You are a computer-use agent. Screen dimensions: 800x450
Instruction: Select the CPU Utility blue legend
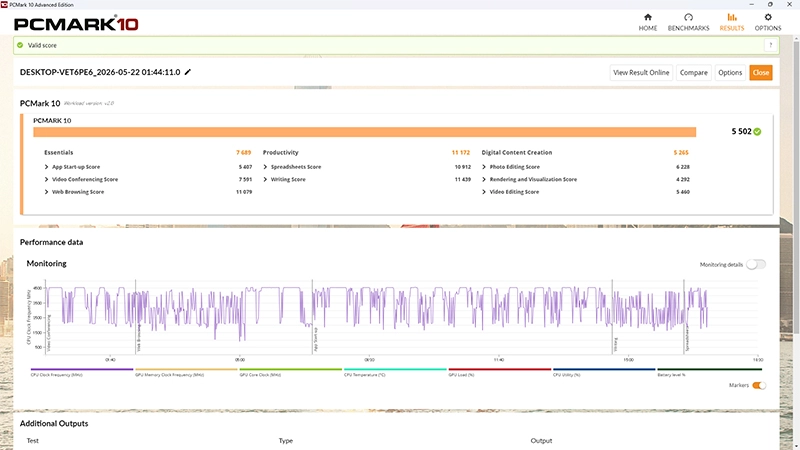tap(604, 372)
